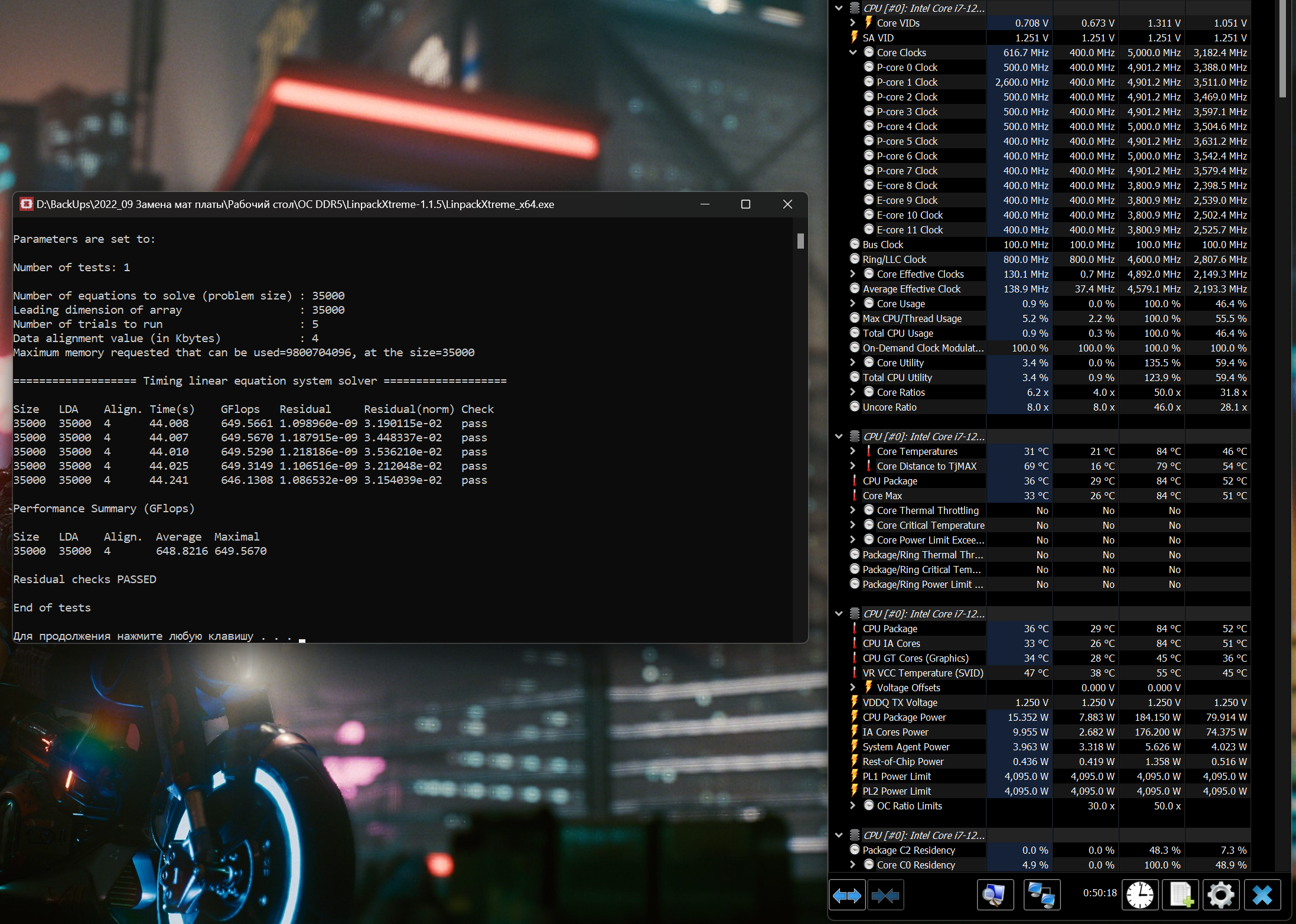The width and height of the screenshot is (1296, 924).
Task: Open the monitor with magnifier icon
Action: pyautogui.click(x=995, y=896)
